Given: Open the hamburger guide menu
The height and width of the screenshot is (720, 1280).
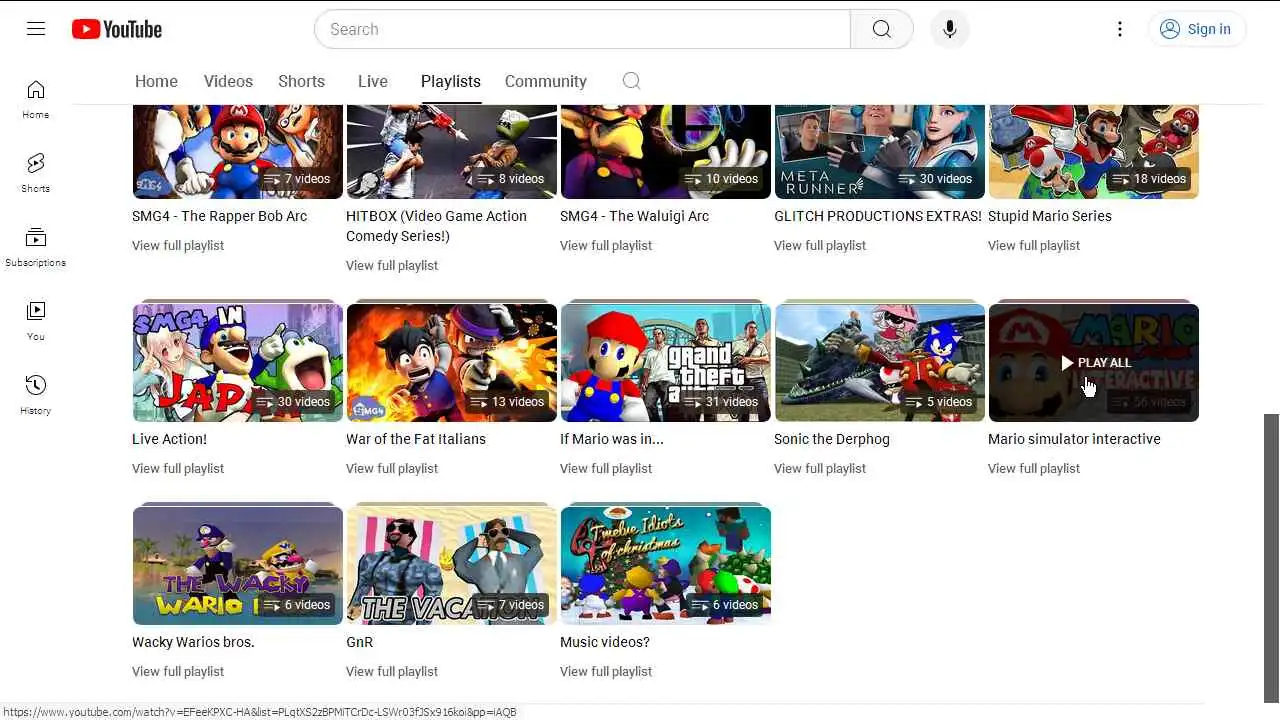Looking at the screenshot, I should click(x=36, y=29).
